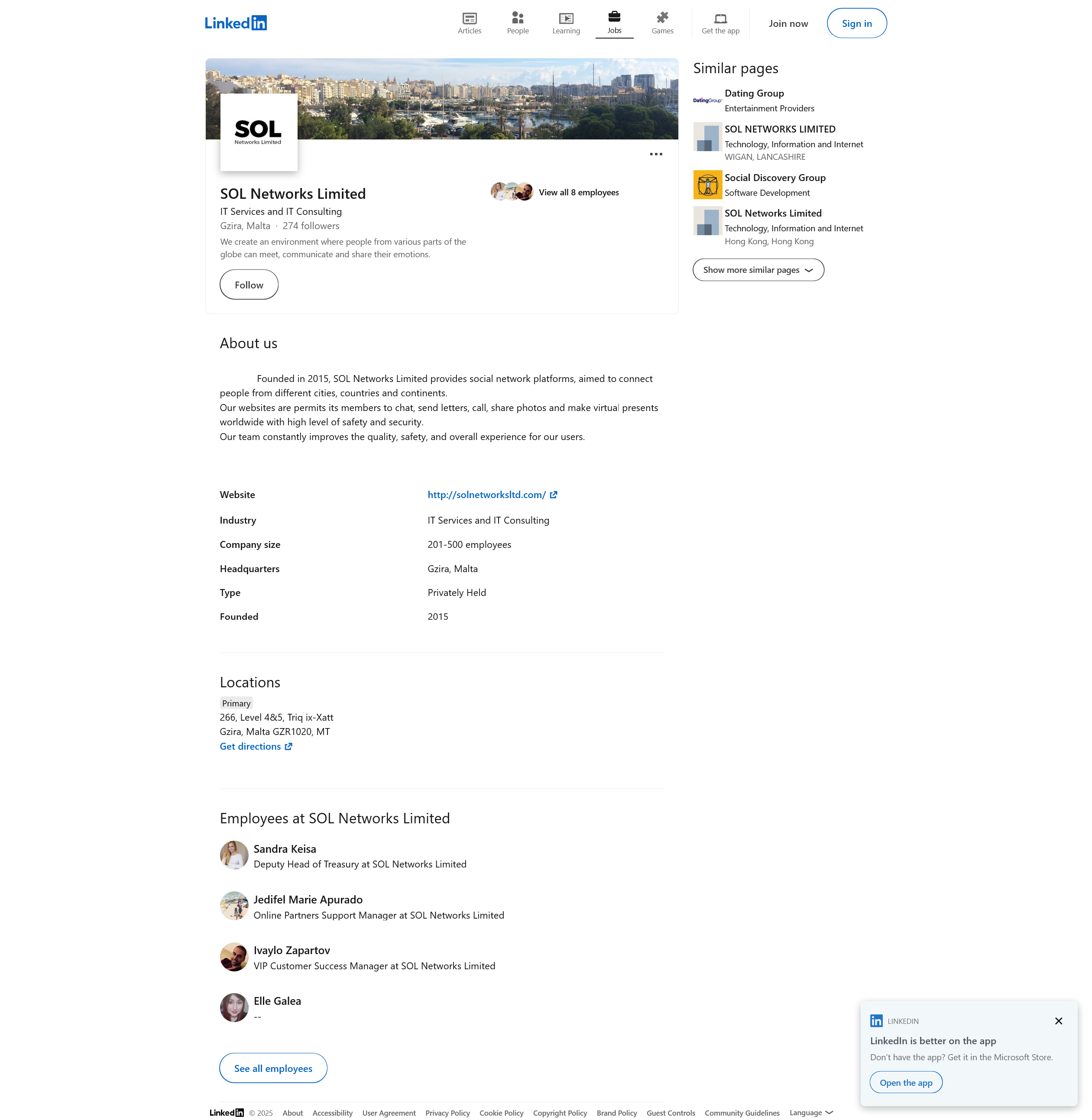Open the Learning nav icon
This screenshot has height=1120, width=1092.
pyautogui.click(x=566, y=23)
